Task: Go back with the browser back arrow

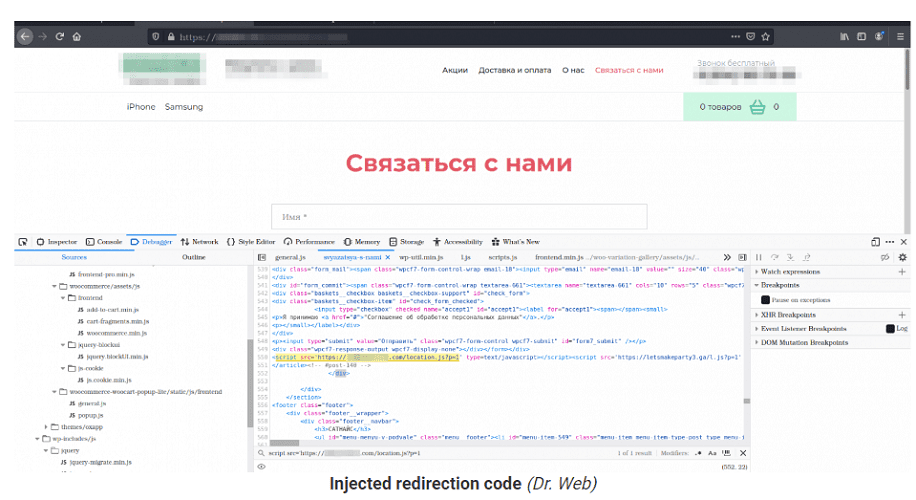Action: (25, 36)
